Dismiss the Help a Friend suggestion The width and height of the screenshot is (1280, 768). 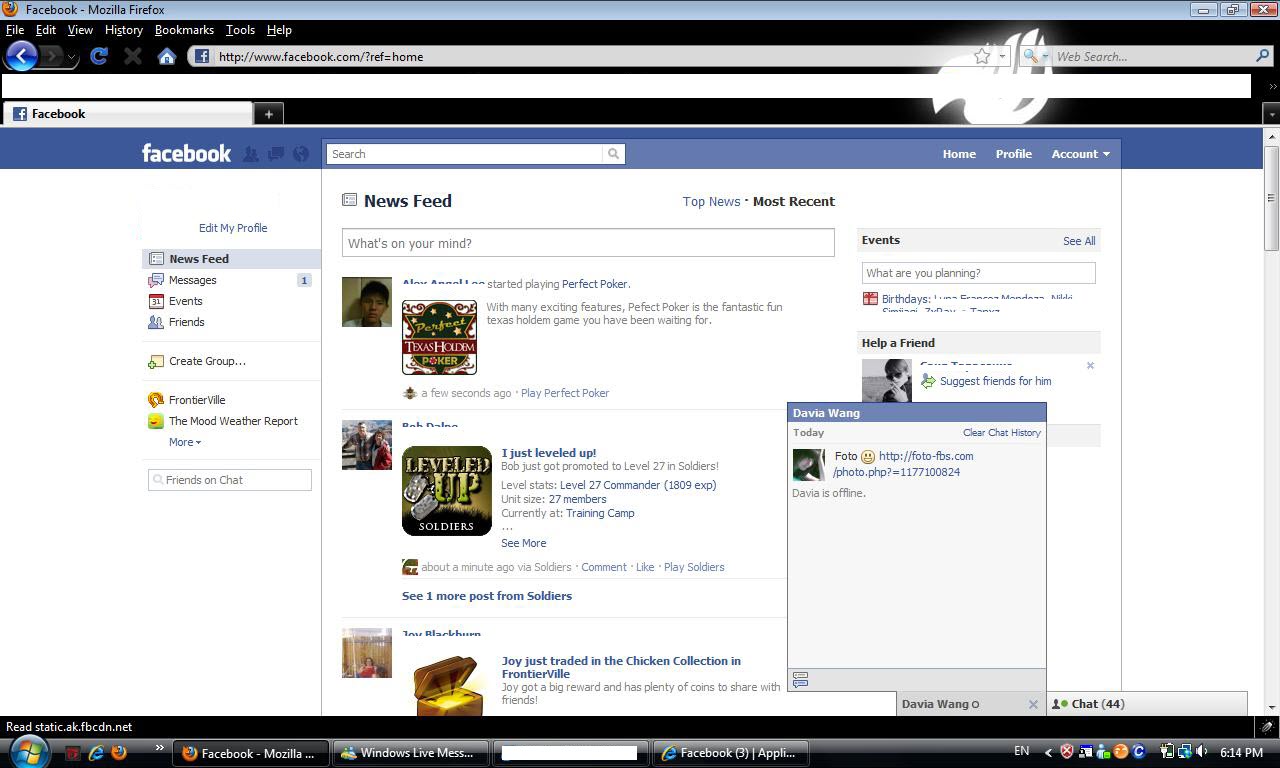pyautogui.click(x=1090, y=366)
